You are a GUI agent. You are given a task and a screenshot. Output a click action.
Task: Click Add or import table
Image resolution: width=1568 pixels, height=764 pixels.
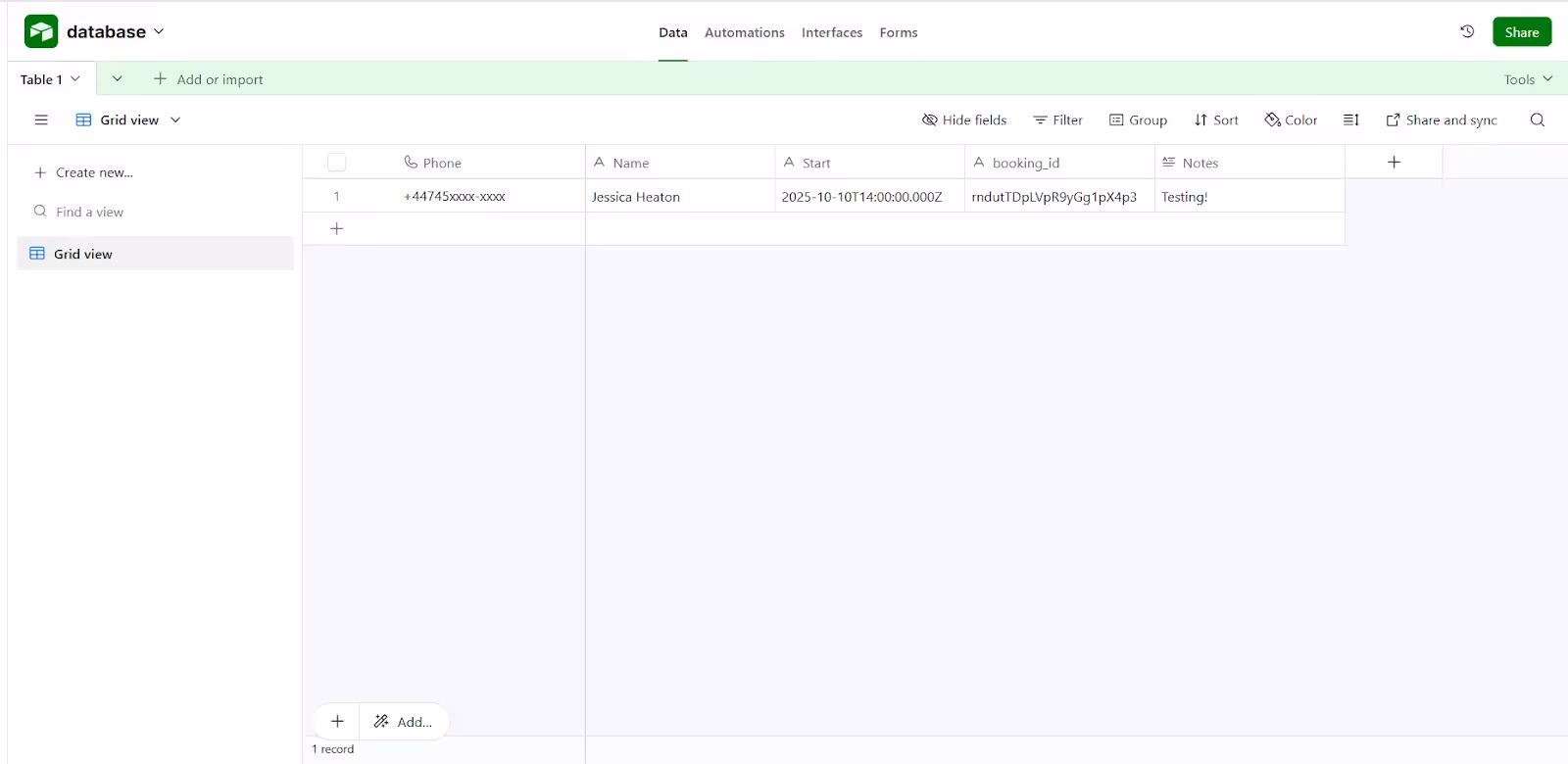click(x=209, y=79)
